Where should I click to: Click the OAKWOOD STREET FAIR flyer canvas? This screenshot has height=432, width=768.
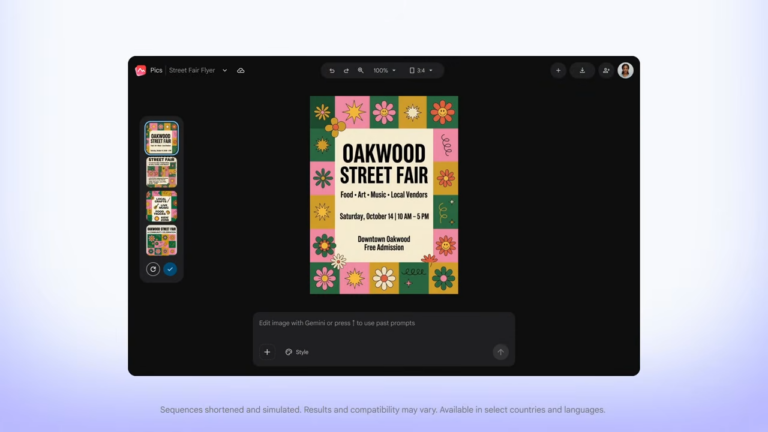pyautogui.click(x=384, y=195)
